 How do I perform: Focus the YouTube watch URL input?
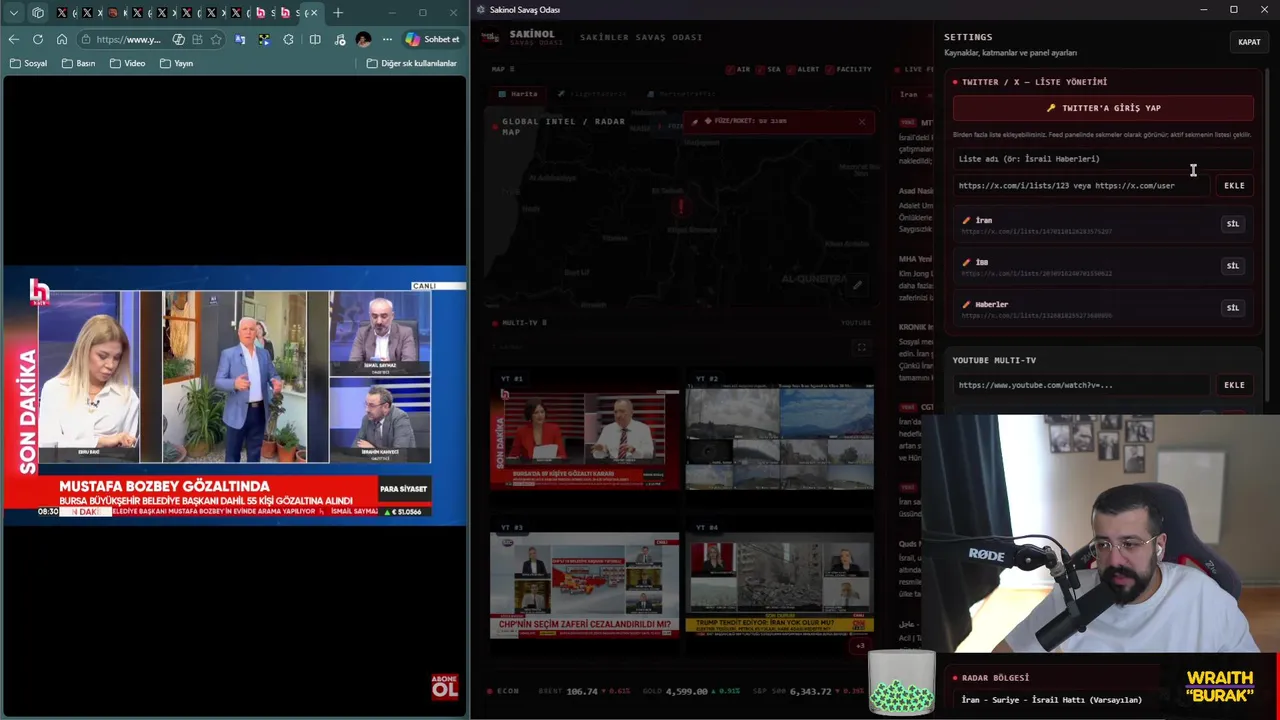(1081, 385)
